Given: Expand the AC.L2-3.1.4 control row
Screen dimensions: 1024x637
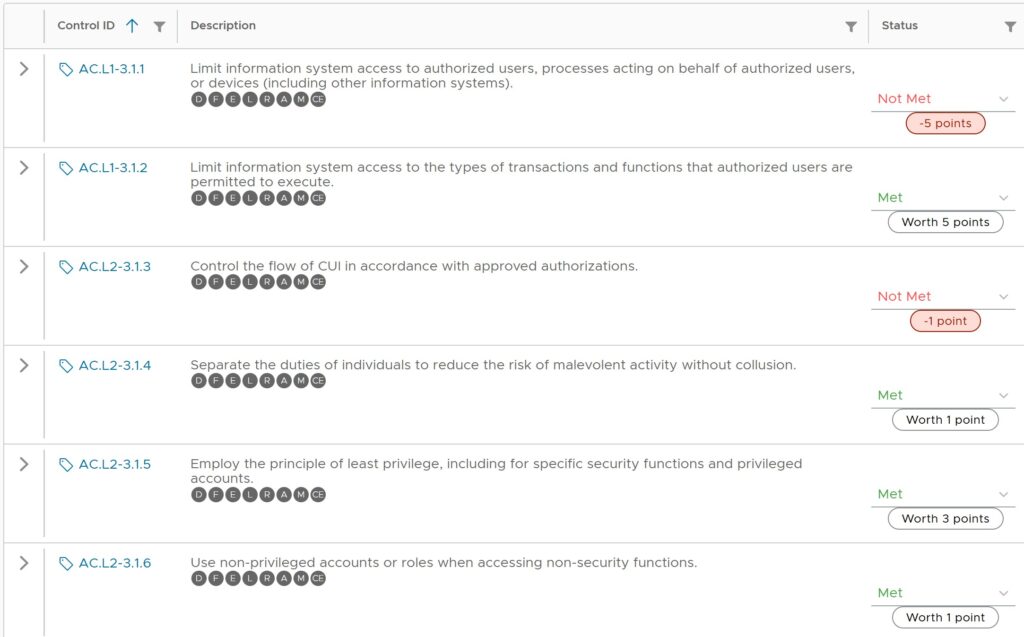Looking at the screenshot, I should pos(24,365).
